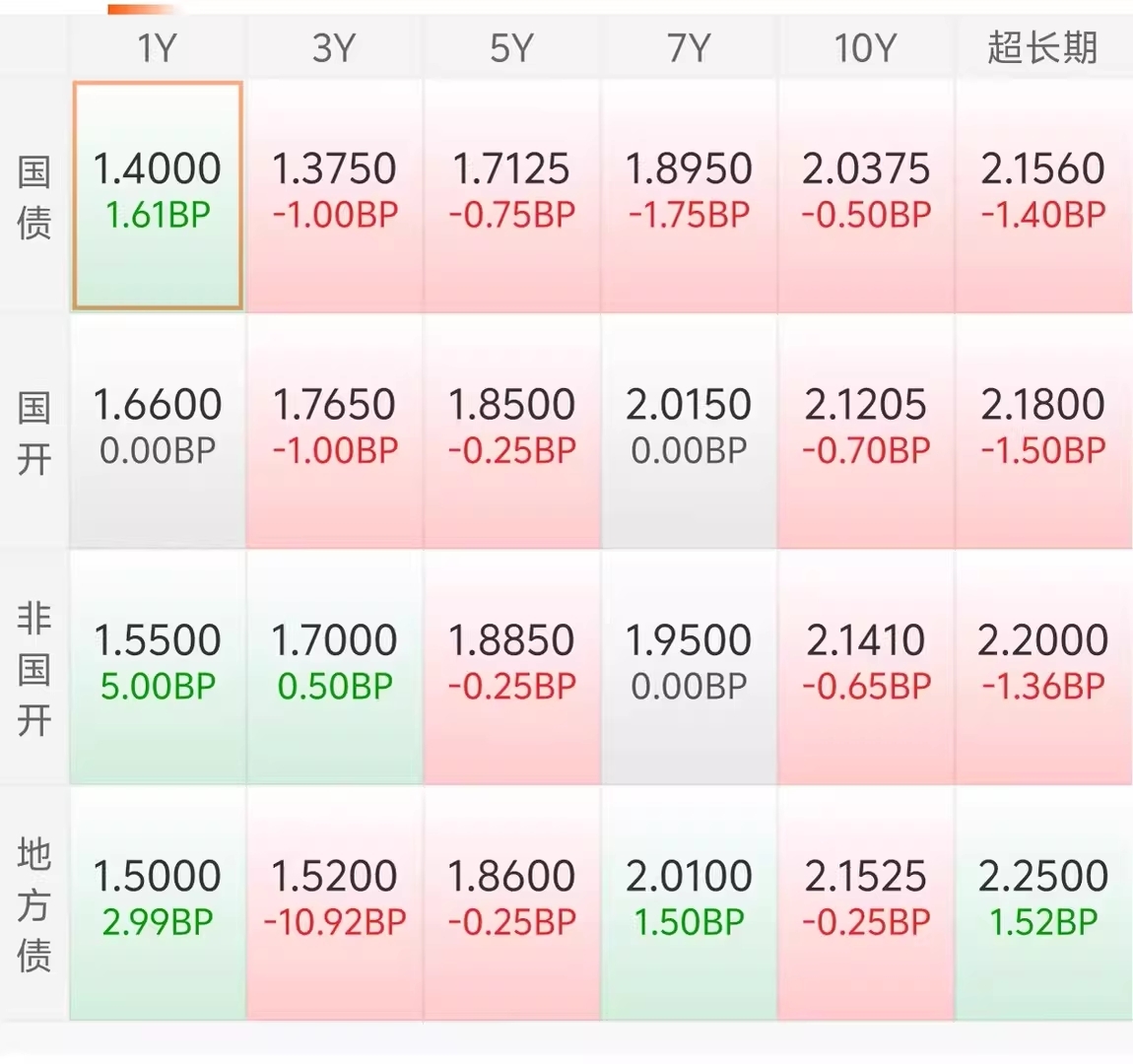Click the 国债 row label
This screenshot has width=1133, height=1064.
33,197
